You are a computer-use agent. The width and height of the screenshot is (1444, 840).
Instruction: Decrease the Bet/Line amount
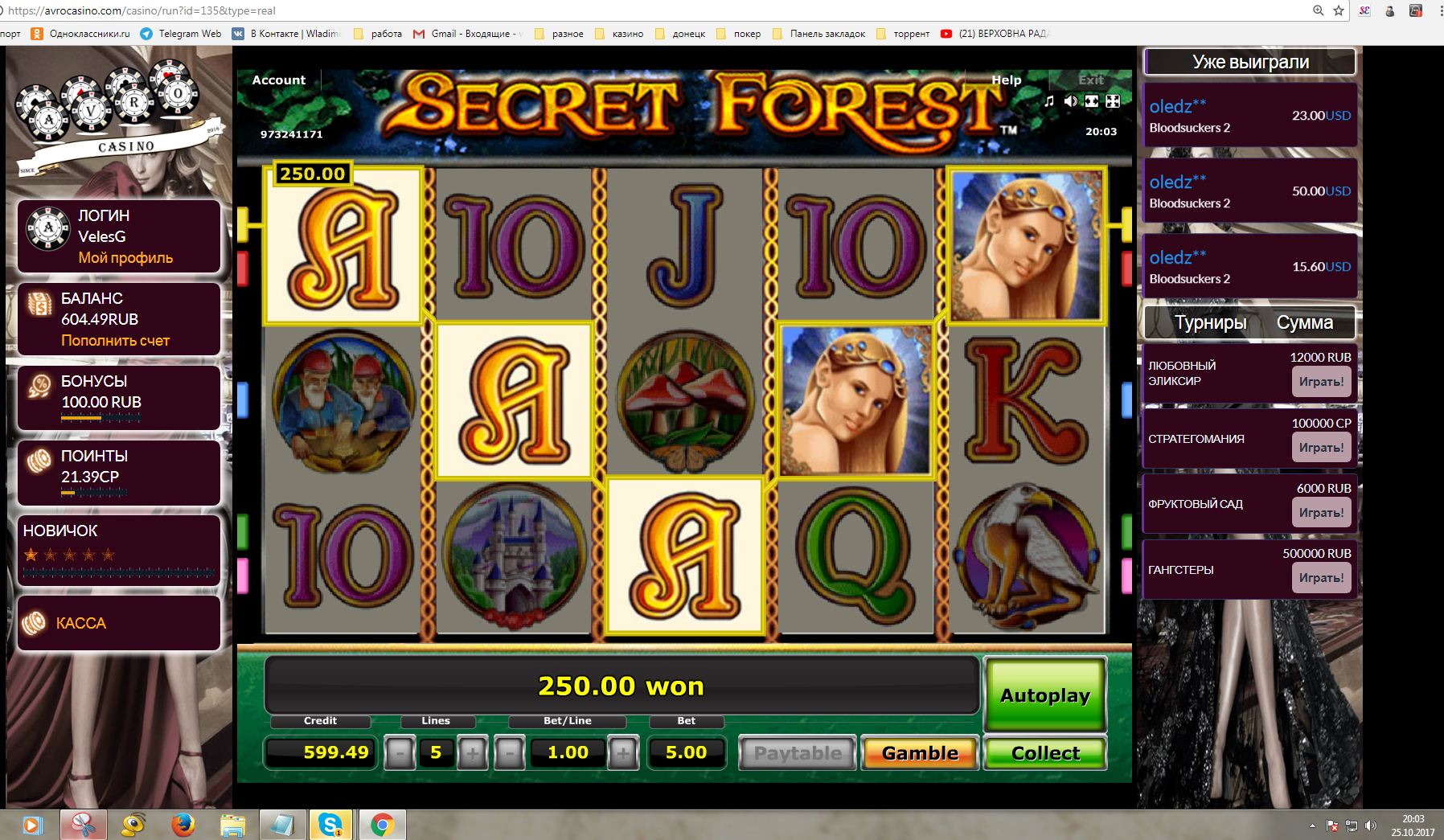point(510,753)
